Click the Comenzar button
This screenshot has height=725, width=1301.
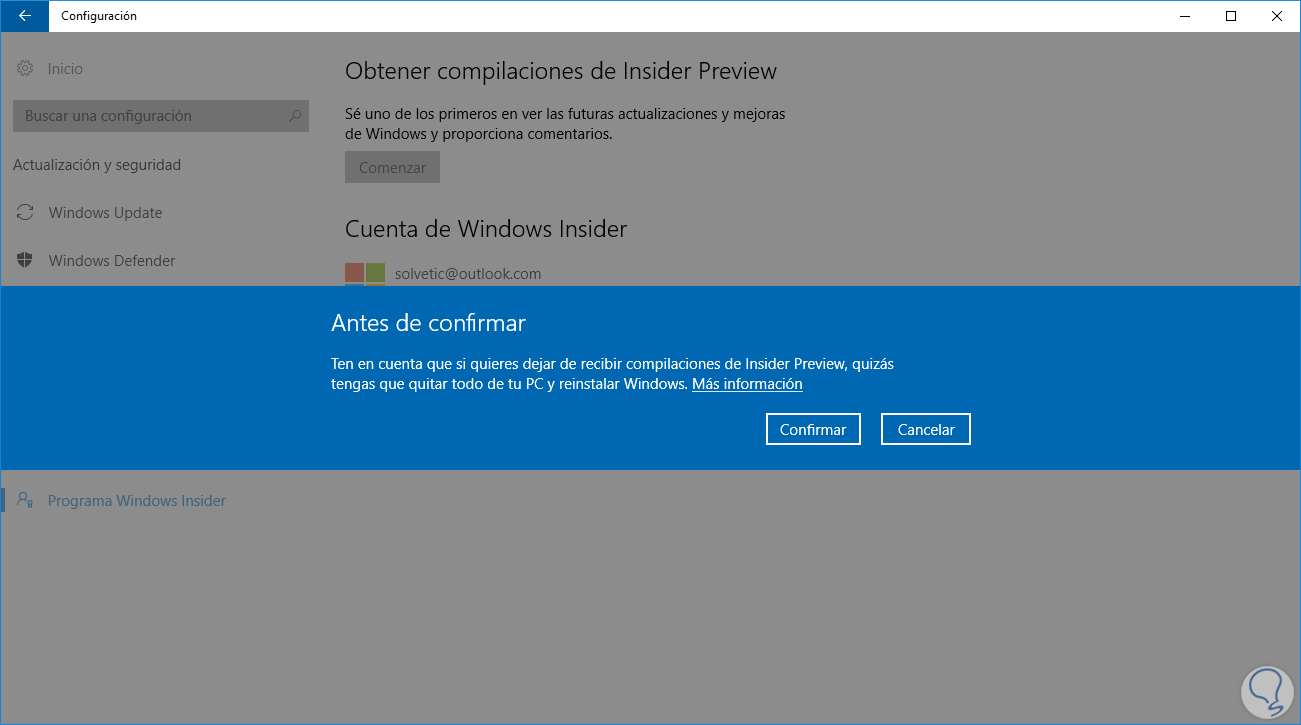click(x=392, y=168)
